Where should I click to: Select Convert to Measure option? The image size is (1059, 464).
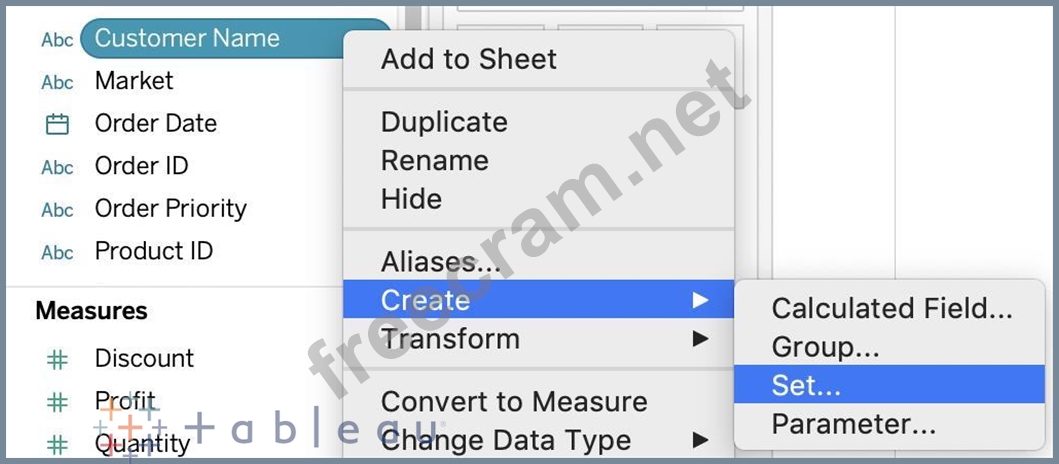[513, 402]
